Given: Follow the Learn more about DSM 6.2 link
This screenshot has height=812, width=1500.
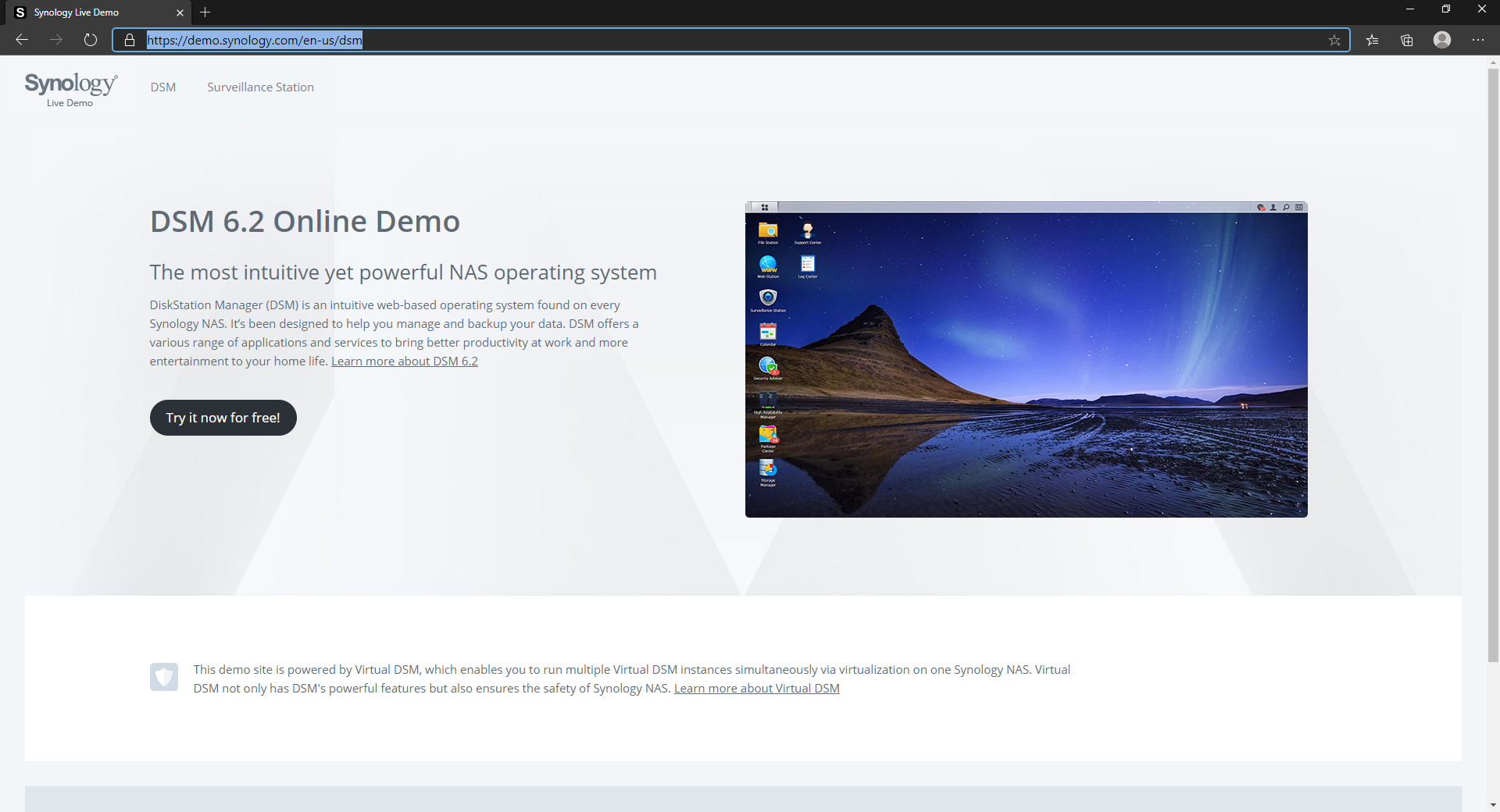Looking at the screenshot, I should point(405,361).
